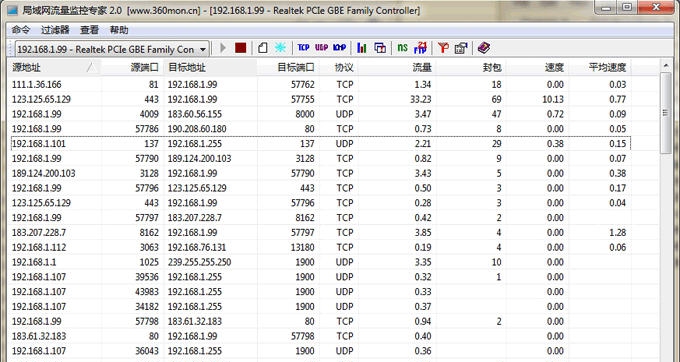Select destination address 183.207.228.7

coord(195,218)
